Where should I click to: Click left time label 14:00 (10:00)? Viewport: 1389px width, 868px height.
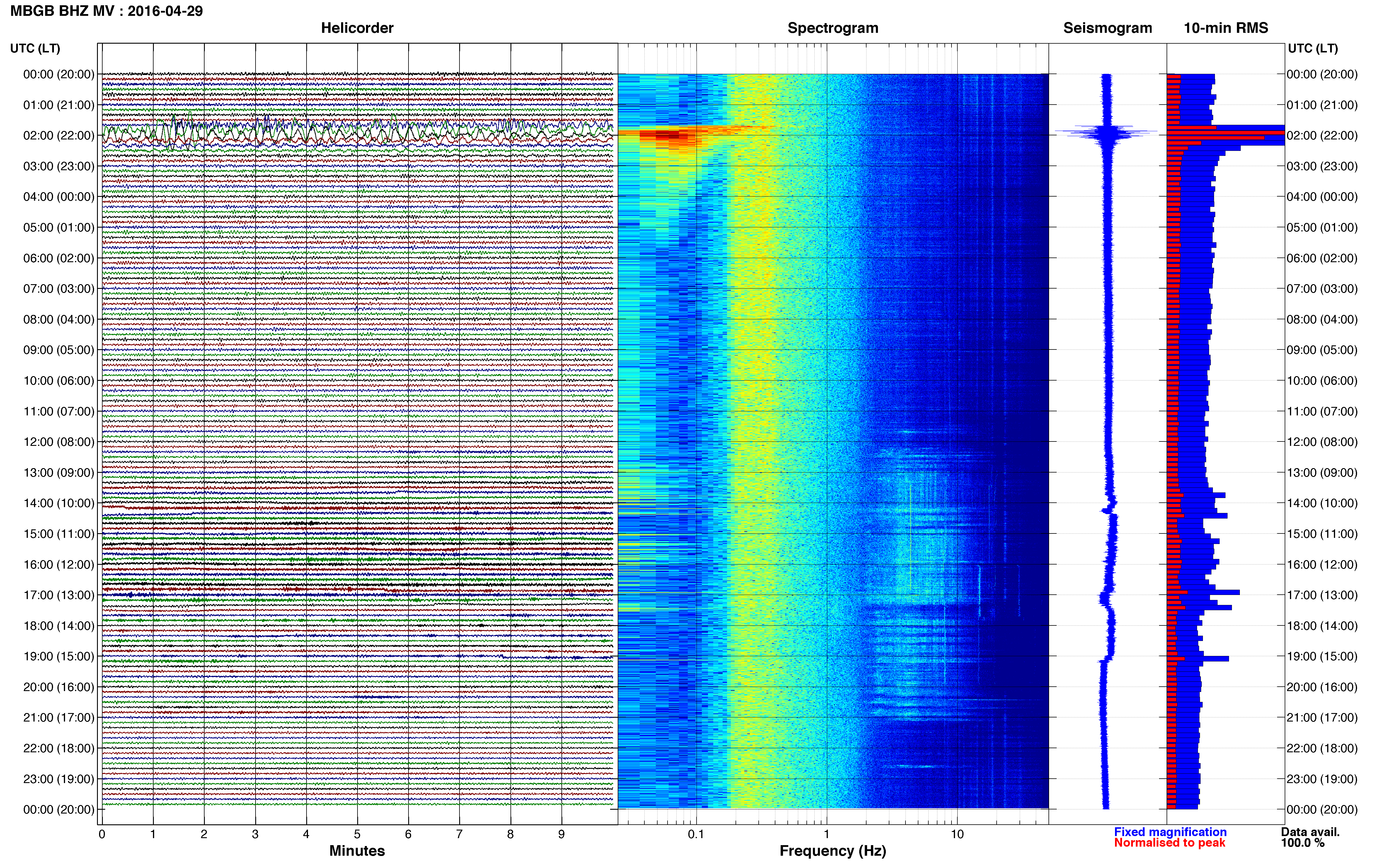[59, 504]
